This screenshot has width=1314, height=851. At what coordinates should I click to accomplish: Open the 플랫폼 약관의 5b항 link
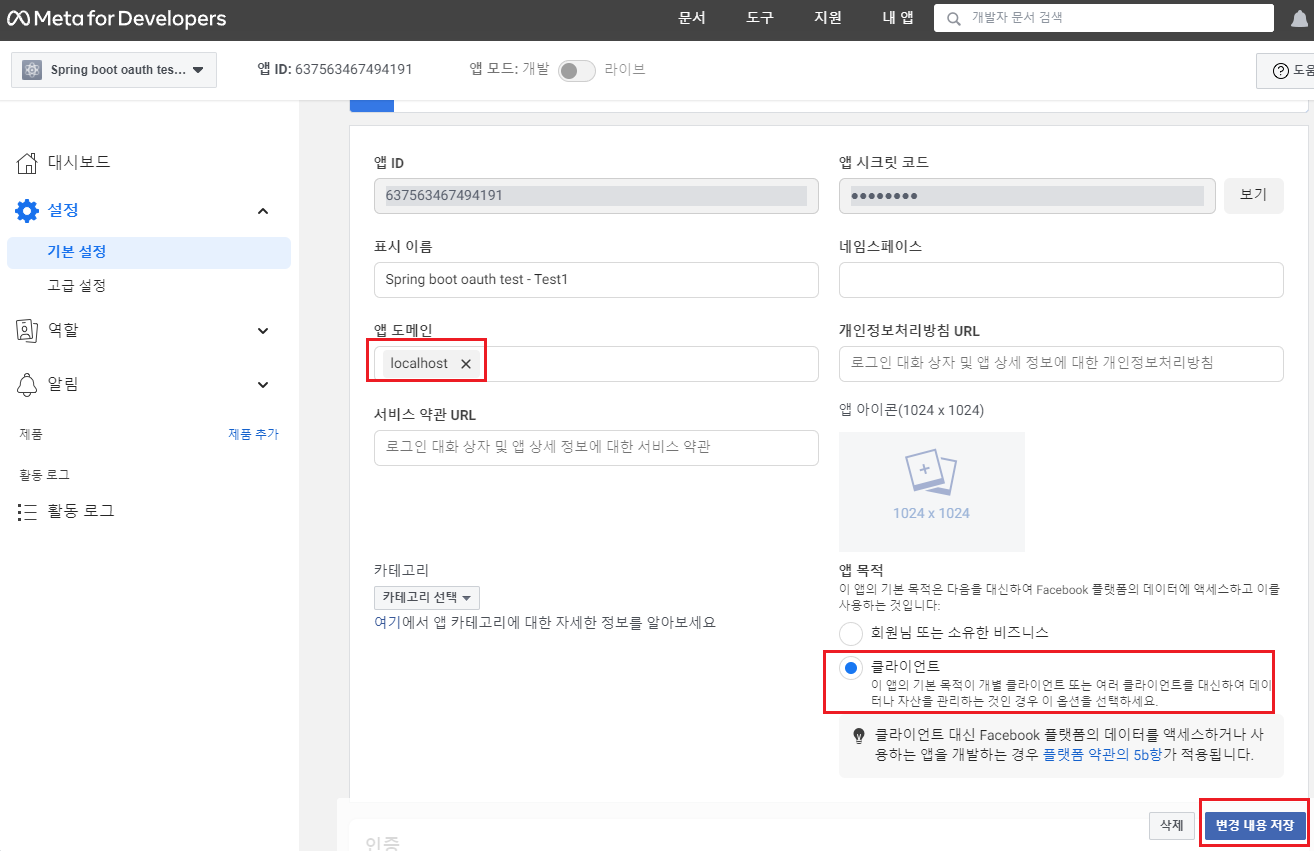click(x=1102, y=754)
